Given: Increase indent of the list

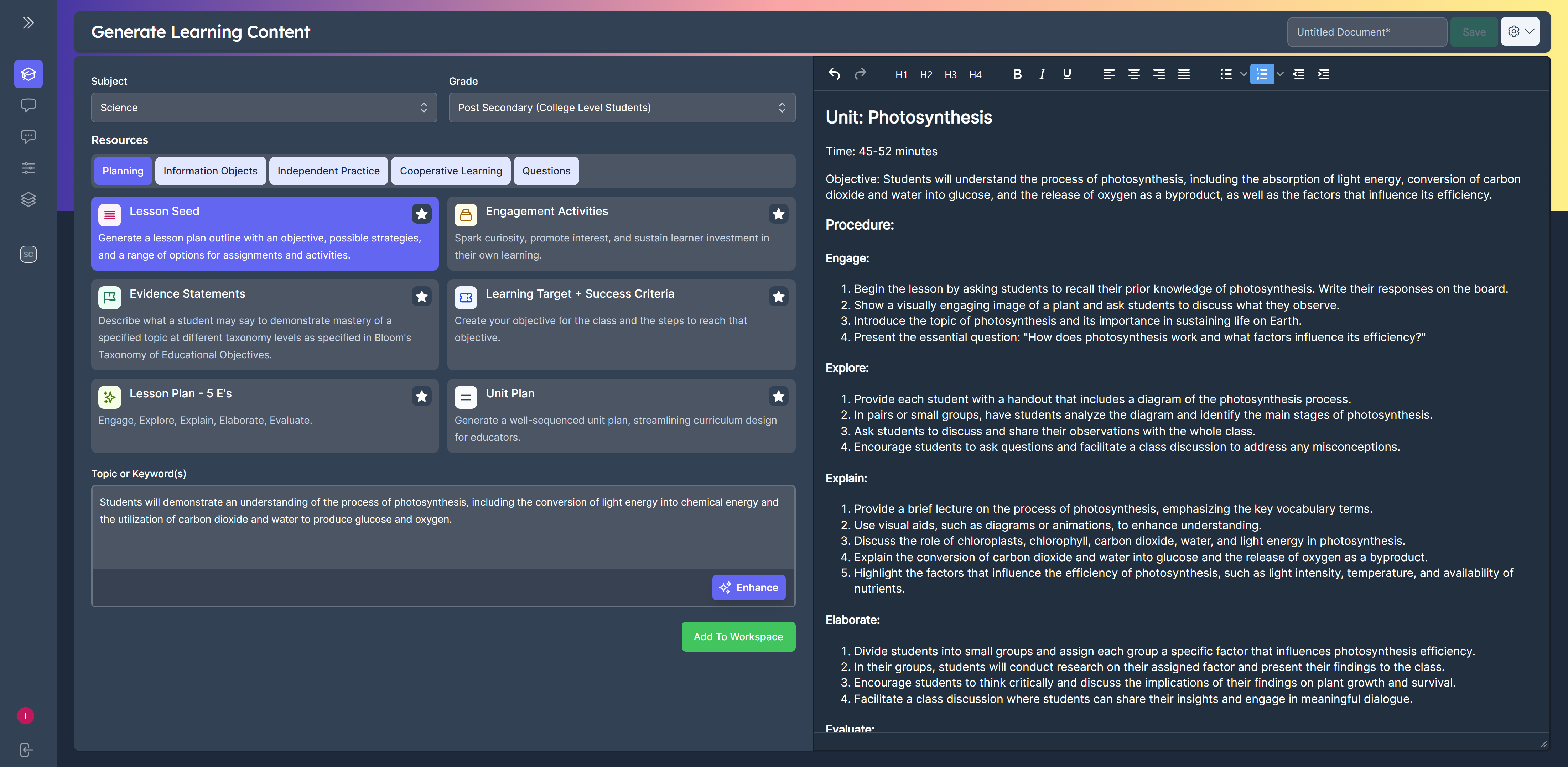Looking at the screenshot, I should click(1323, 74).
